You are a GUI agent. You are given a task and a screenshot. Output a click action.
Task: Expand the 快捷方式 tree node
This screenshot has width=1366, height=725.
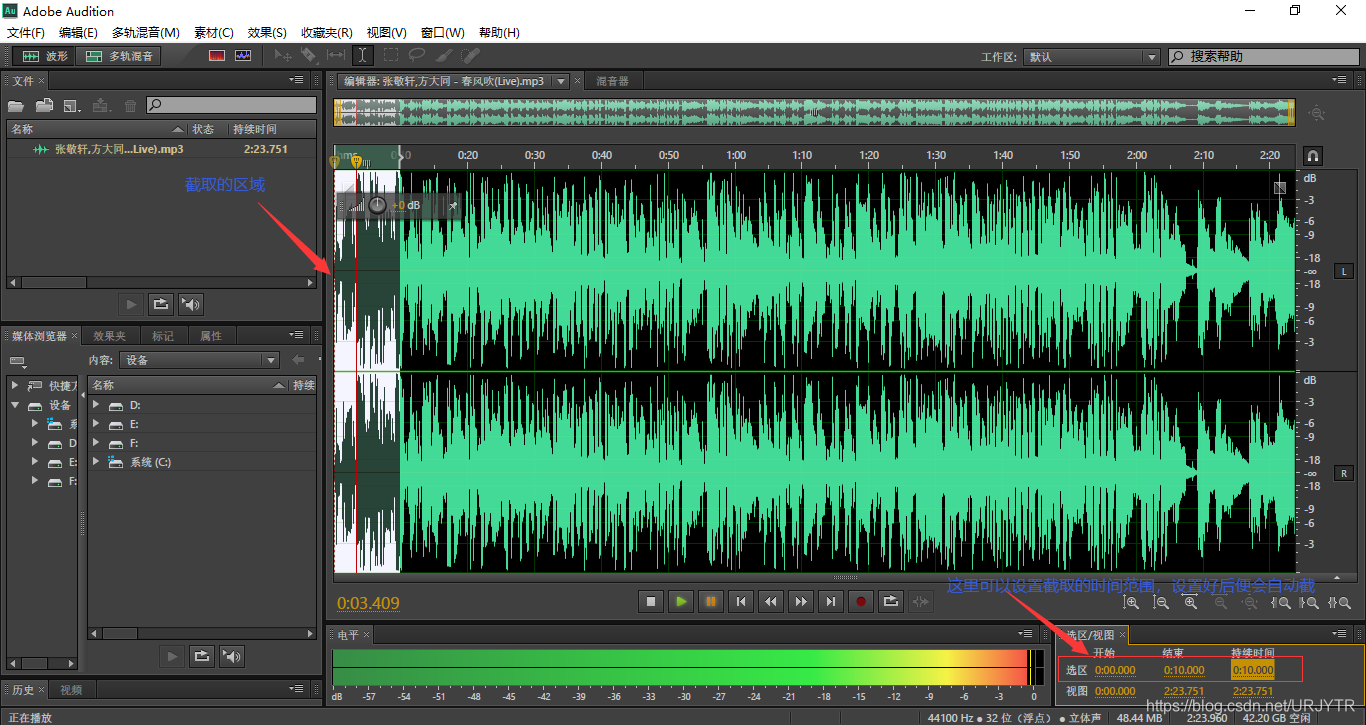click(15, 385)
